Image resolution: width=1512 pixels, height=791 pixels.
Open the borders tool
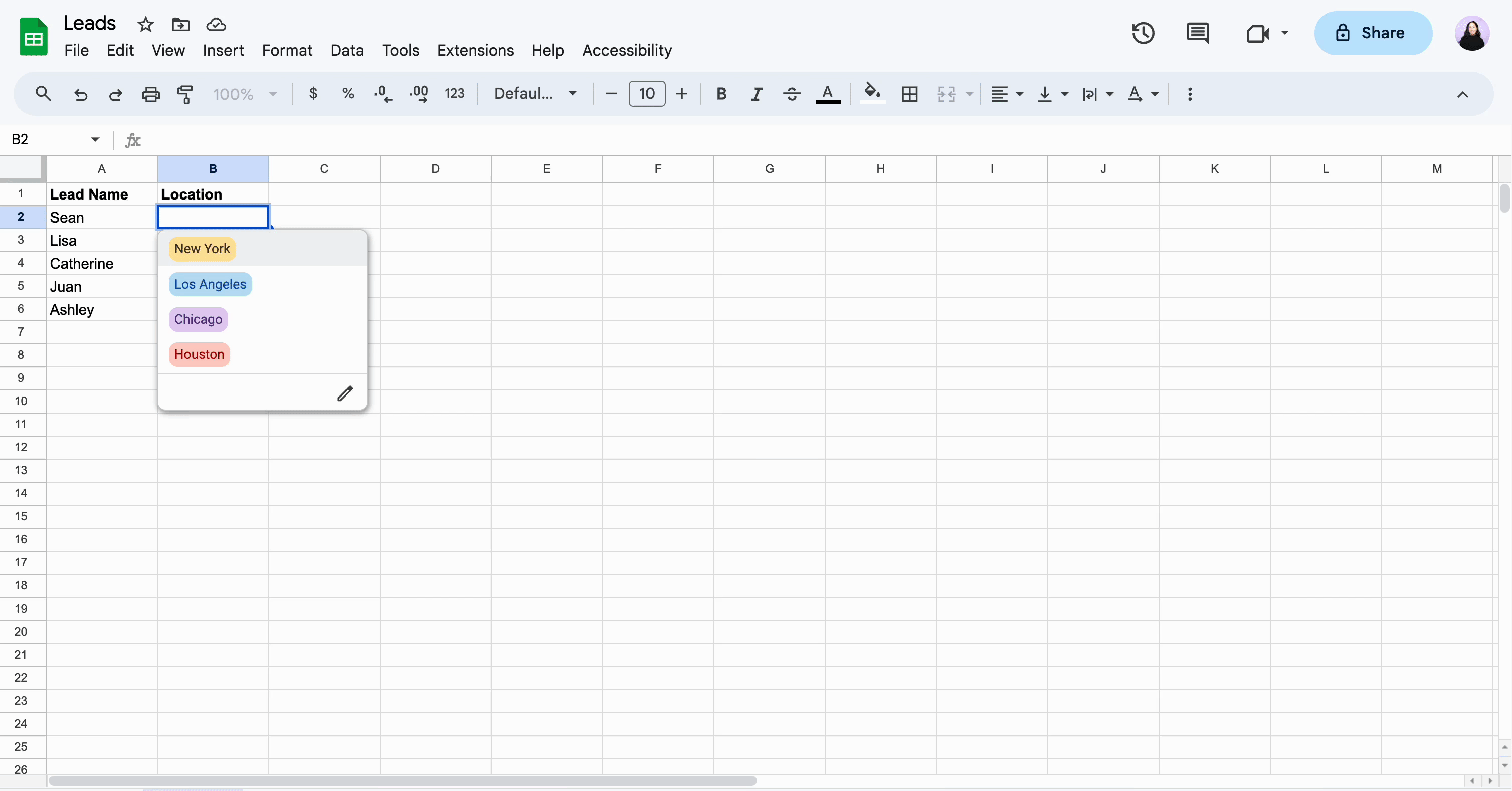pyautogui.click(x=910, y=94)
